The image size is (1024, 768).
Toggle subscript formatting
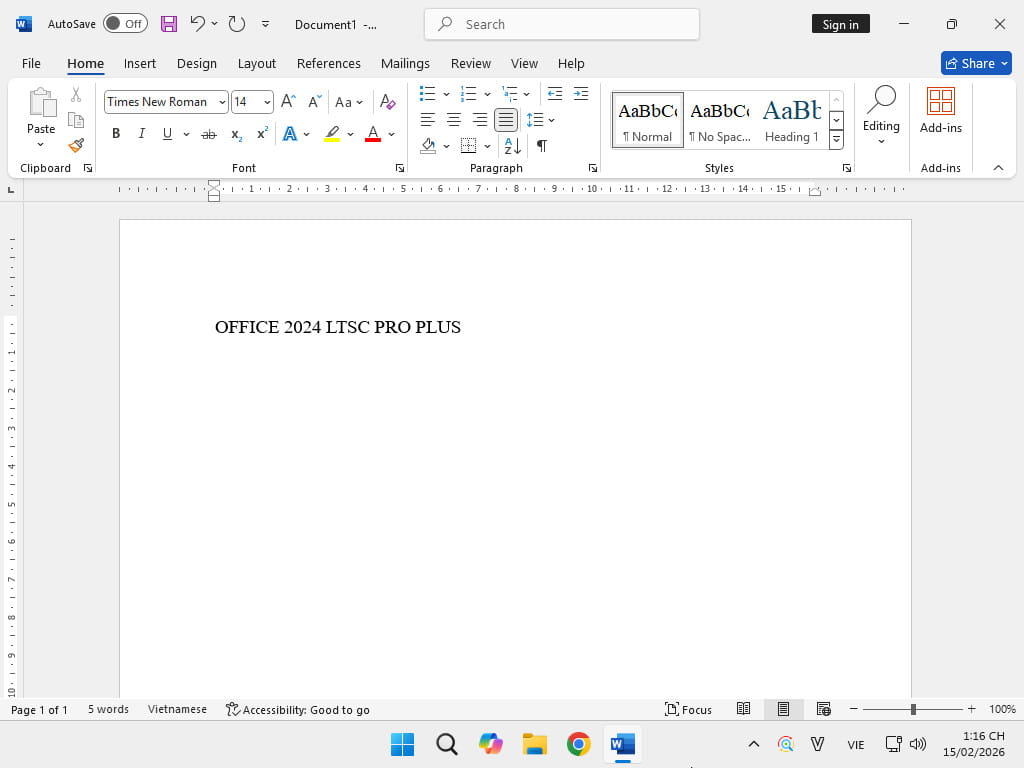click(x=236, y=134)
